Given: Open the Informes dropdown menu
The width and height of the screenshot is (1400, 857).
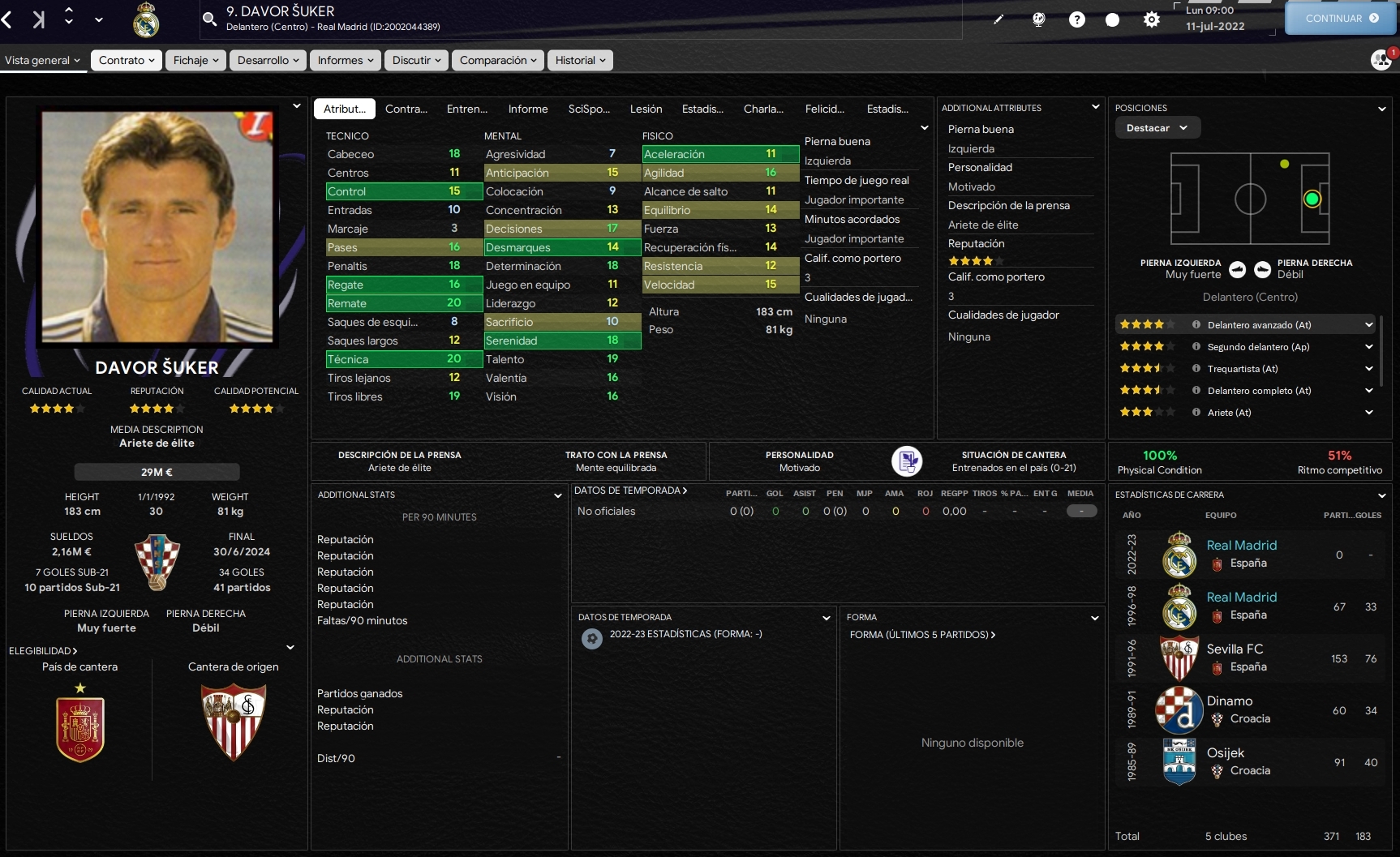Looking at the screenshot, I should pyautogui.click(x=346, y=60).
